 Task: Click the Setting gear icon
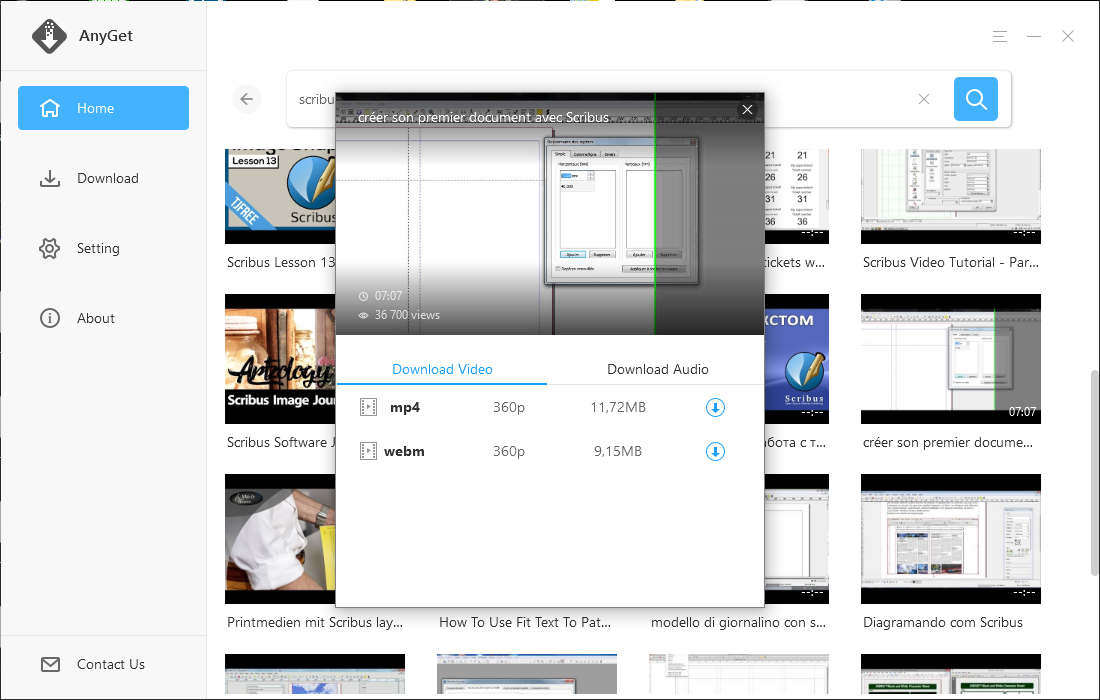(x=50, y=248)
